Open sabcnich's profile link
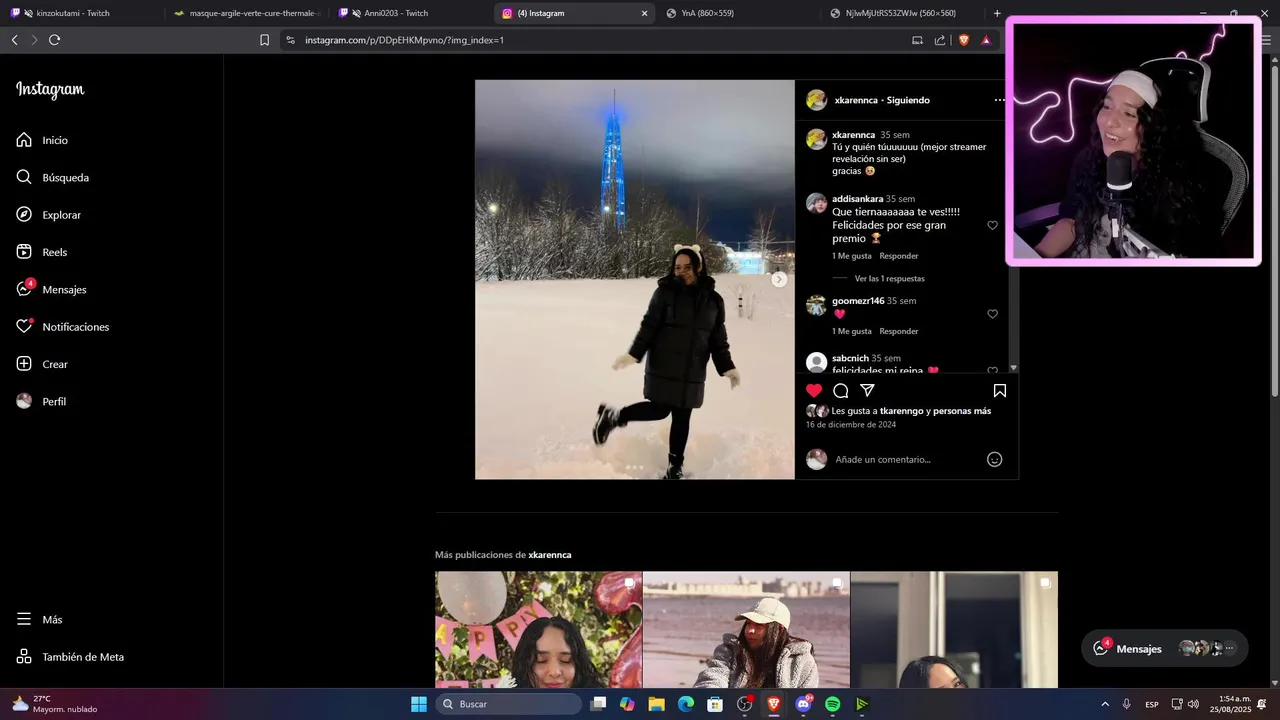 [x=850, y=358]
